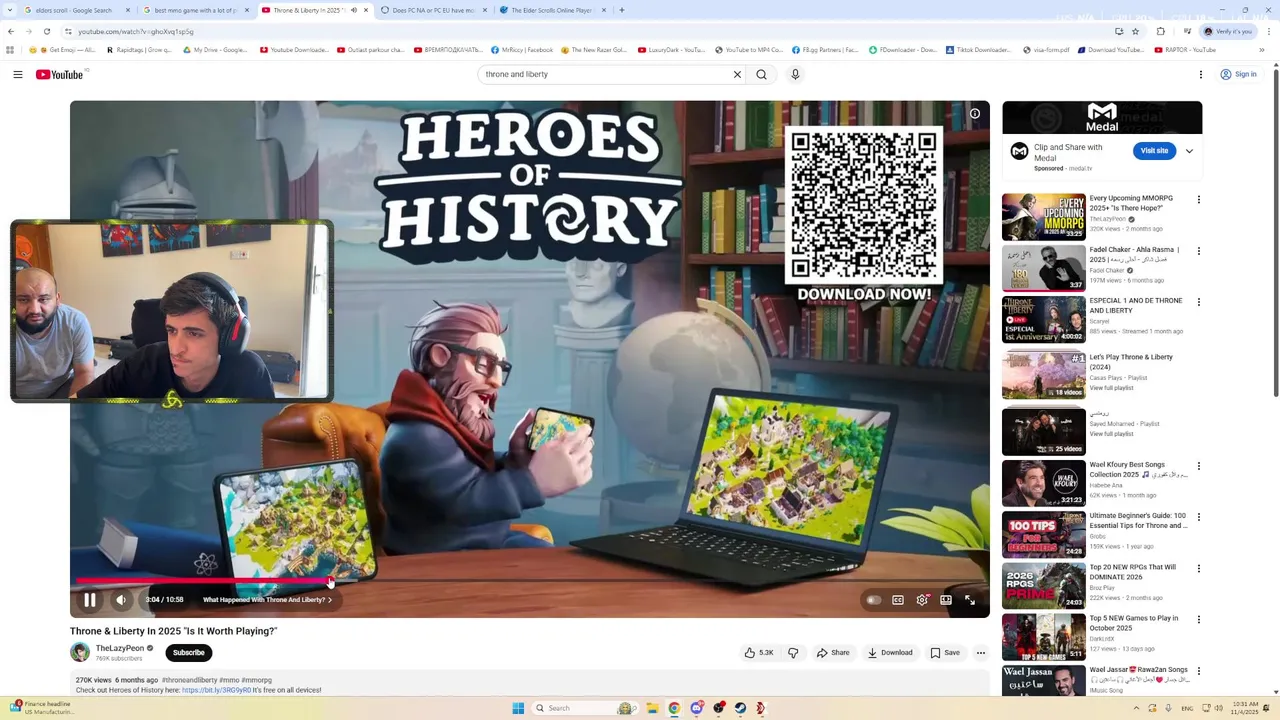
Task: Click the Windows taskbar Search box
Action: tap(584, 708)
